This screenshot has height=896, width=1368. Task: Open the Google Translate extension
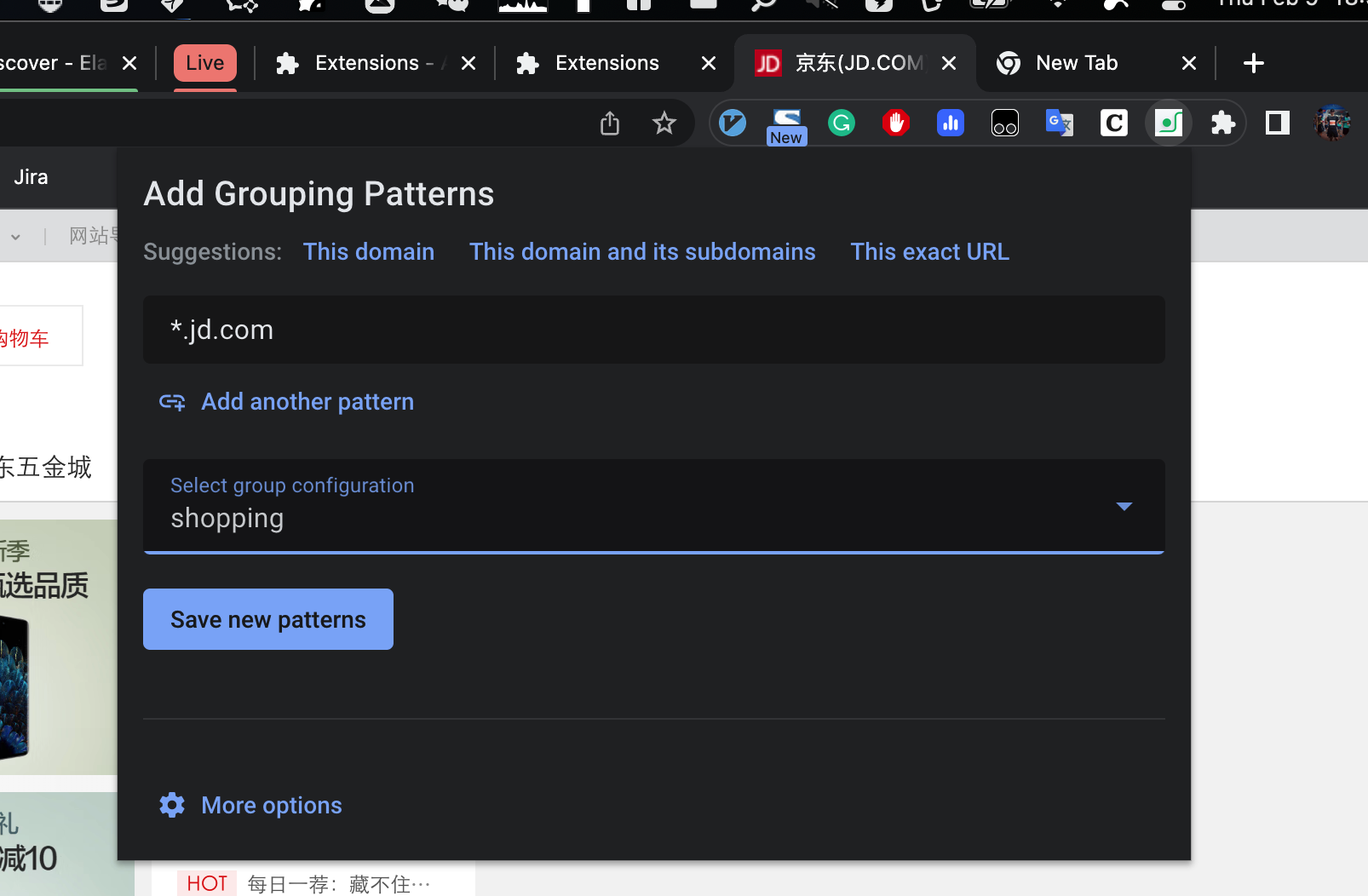point(1060,123)
